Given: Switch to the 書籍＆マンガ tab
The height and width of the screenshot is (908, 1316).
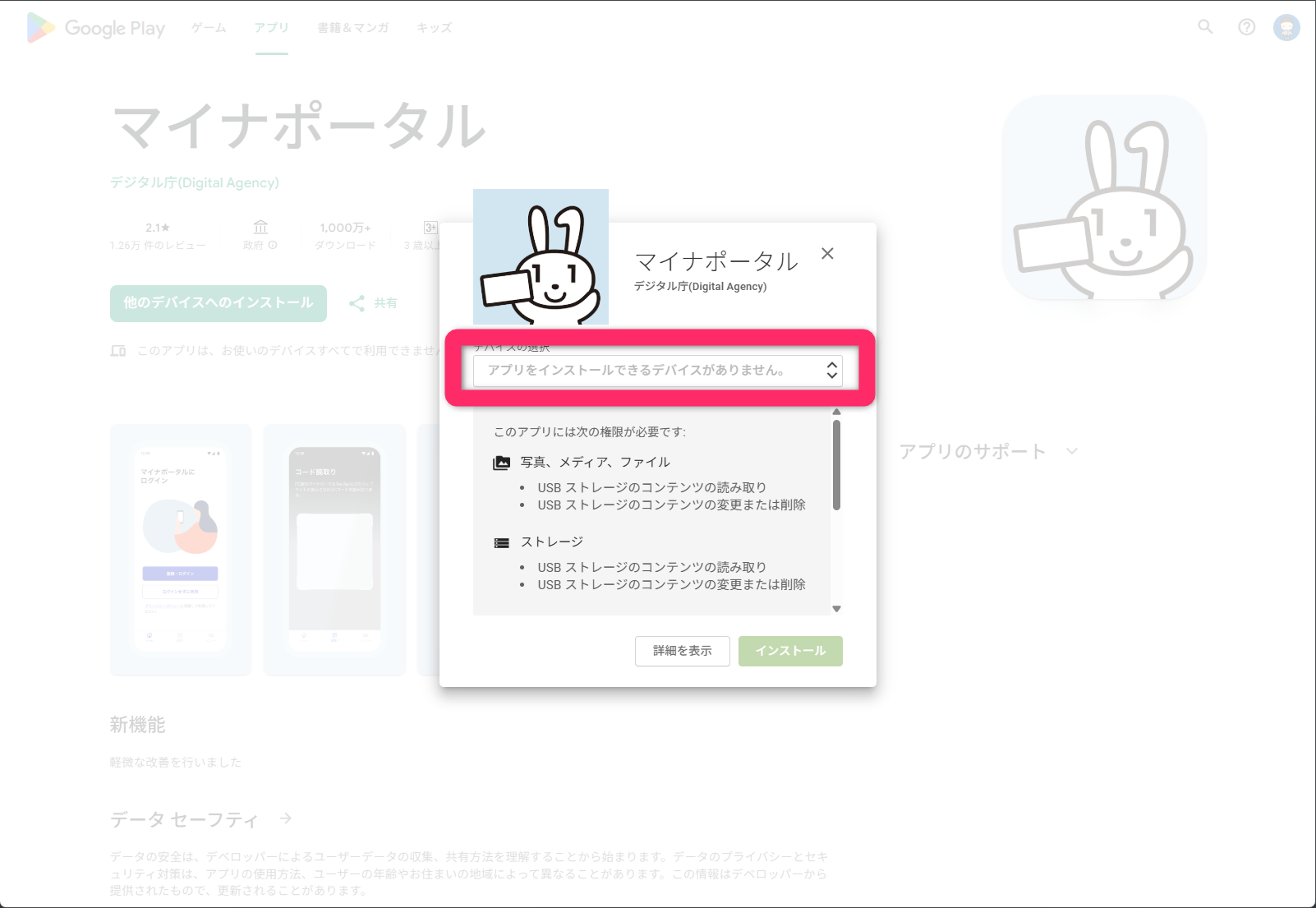Looking at the screenshot, I should click(353, 28).
